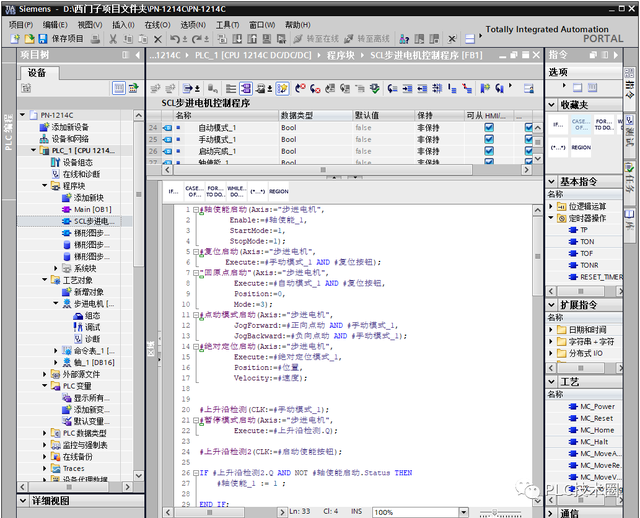Insert IF statement from editor favorites
The width and height of the screenshot is (640, 518).
[173, 191]
